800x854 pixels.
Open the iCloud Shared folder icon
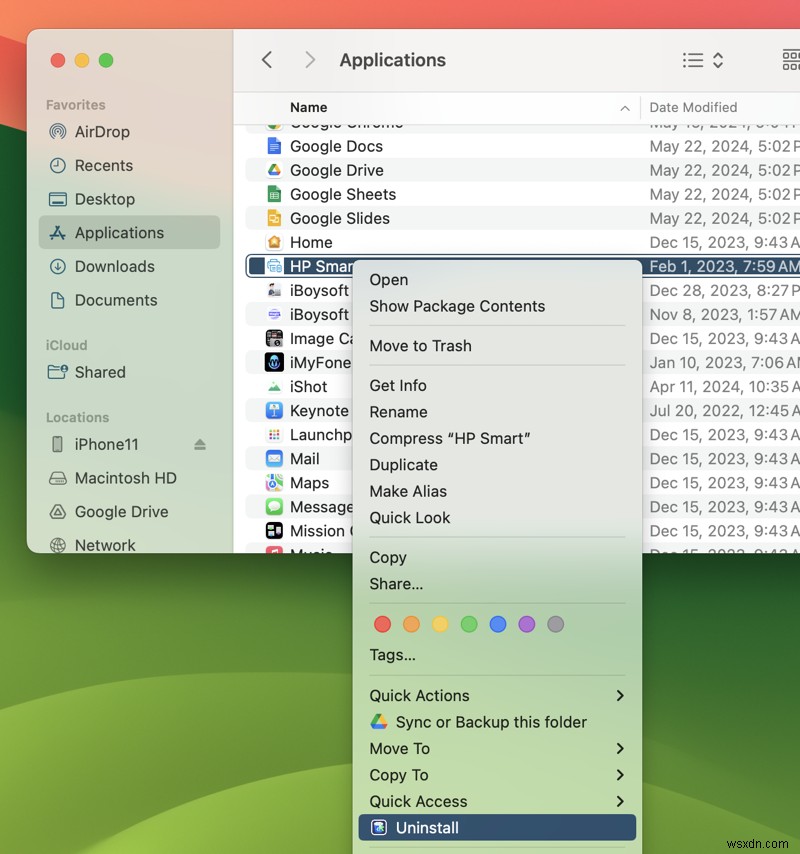58,372
